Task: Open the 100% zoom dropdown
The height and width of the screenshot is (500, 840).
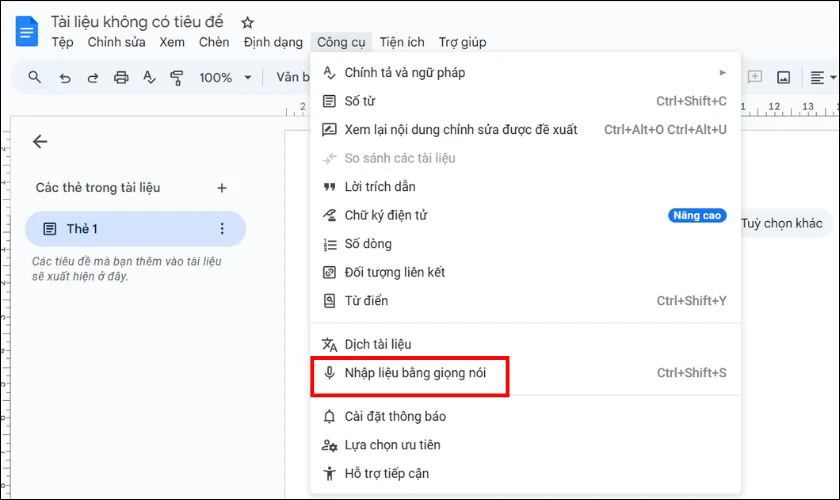Action: coord(225,78)
